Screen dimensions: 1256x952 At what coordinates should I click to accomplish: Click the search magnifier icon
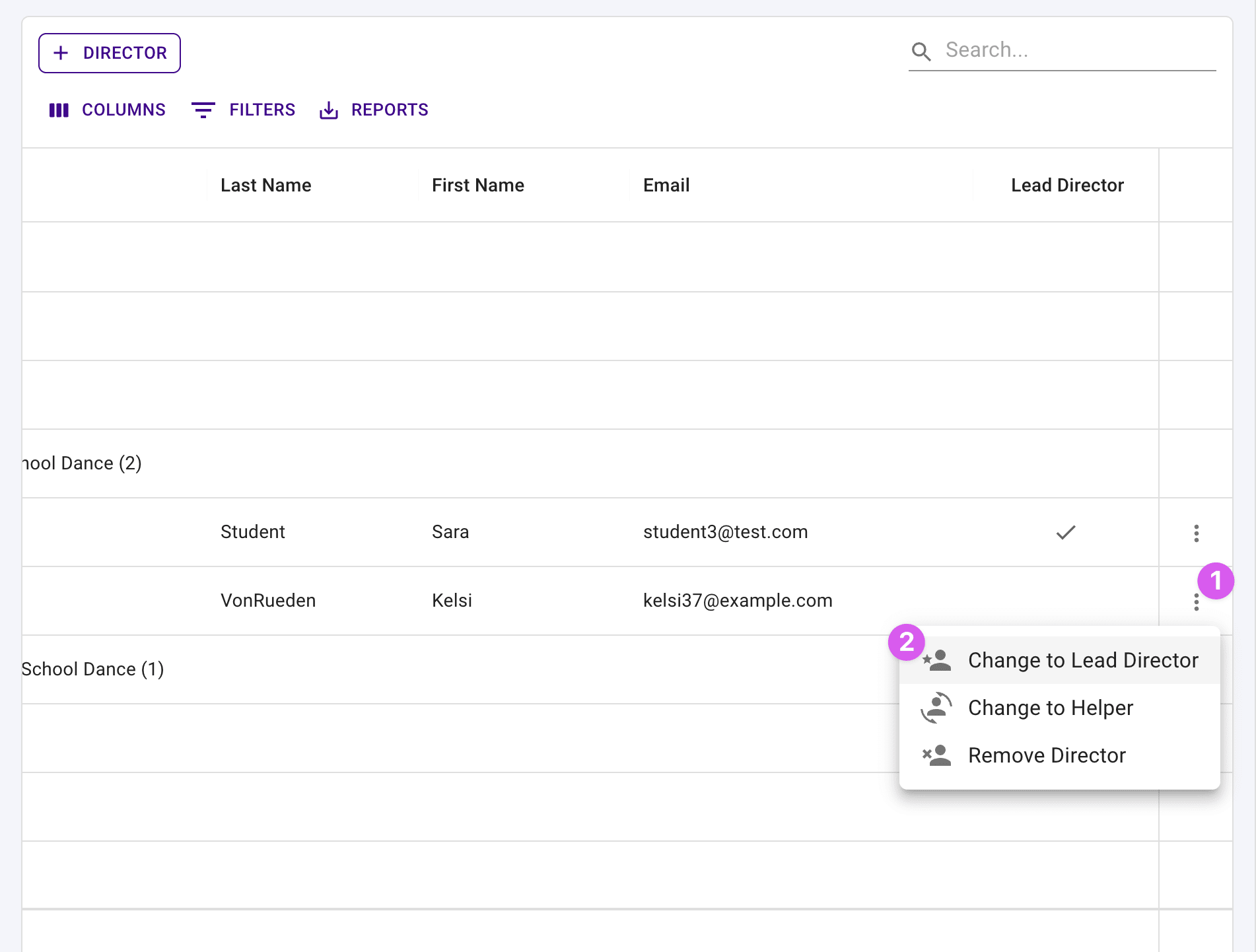(921, 51)
